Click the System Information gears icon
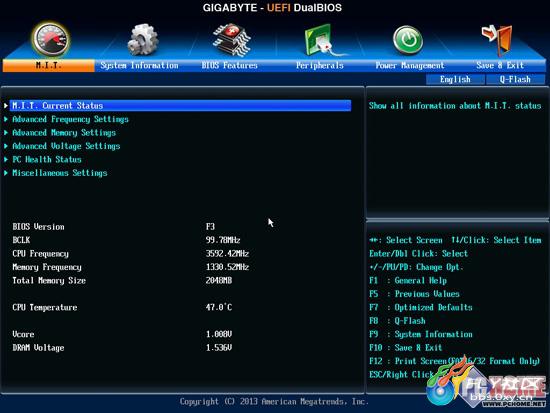Image resolution: width=550 pixels, height=413 pixels. 142,39
